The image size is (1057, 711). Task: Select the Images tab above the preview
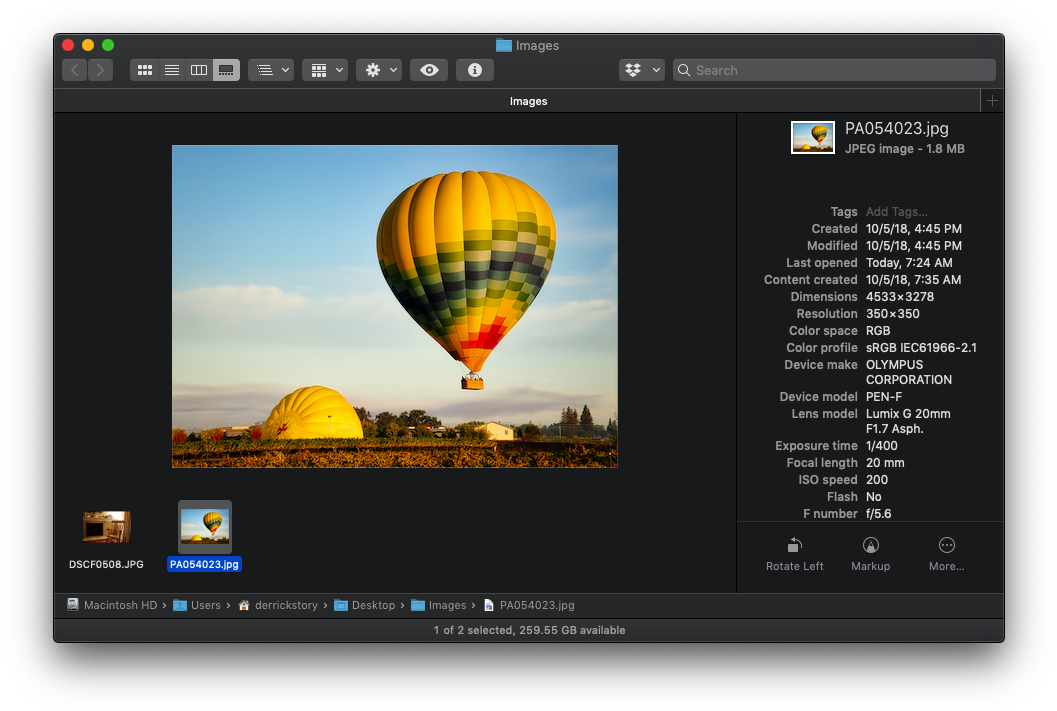528,100
